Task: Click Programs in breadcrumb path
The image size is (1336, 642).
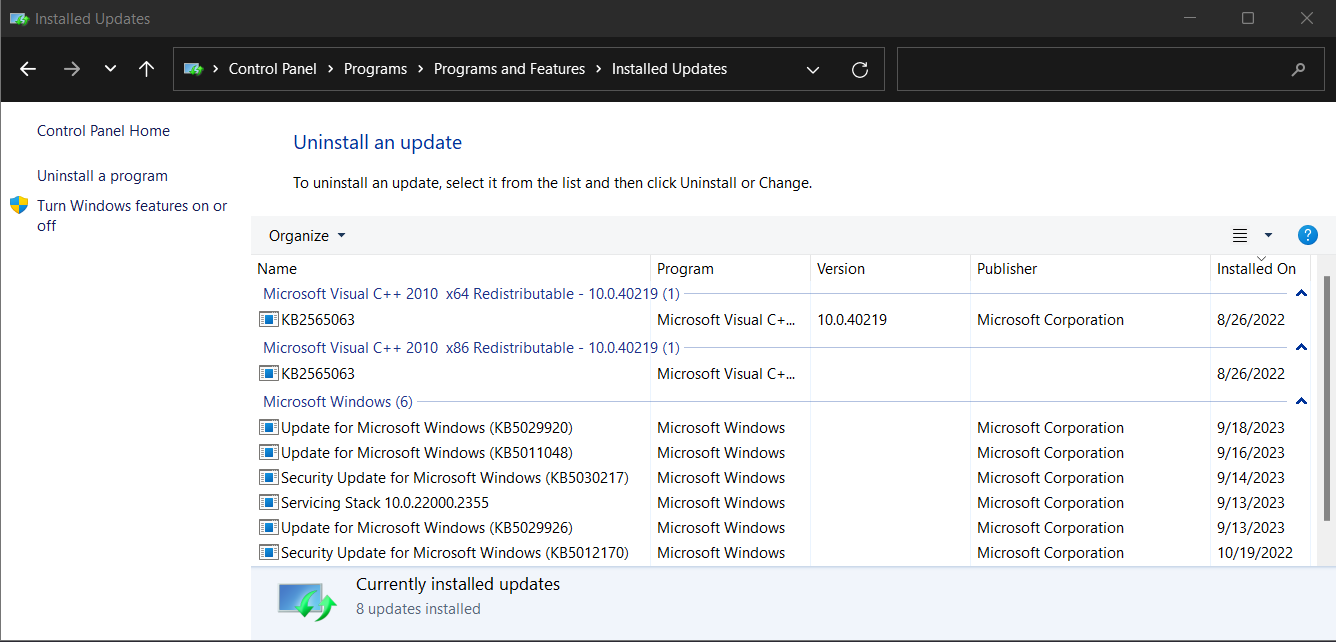Action: (375, 69)
